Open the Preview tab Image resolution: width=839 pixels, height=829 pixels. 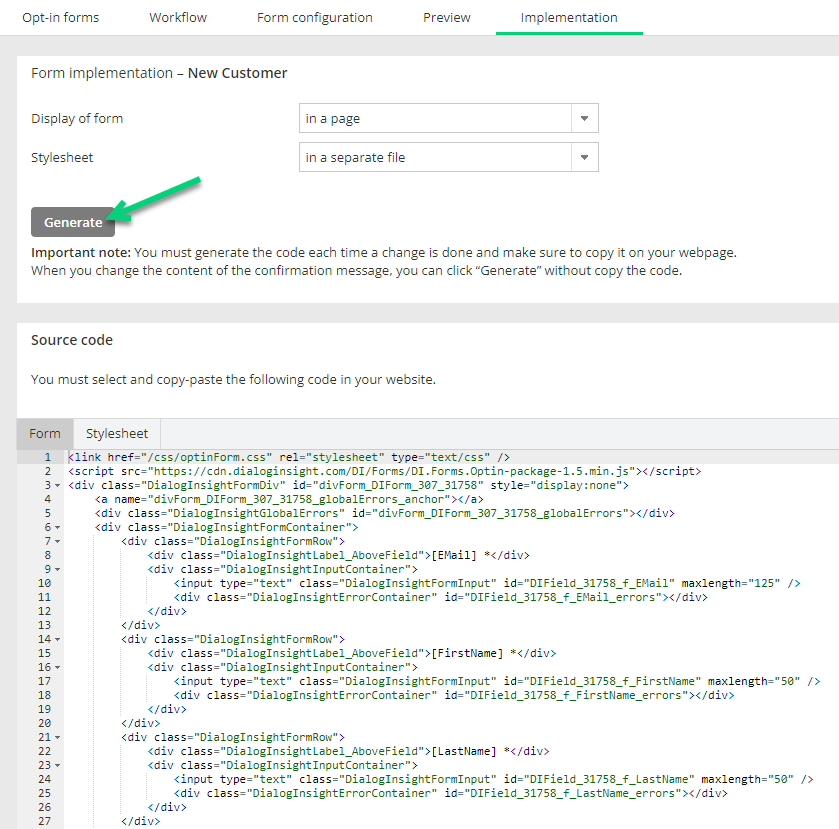[447, 18]
